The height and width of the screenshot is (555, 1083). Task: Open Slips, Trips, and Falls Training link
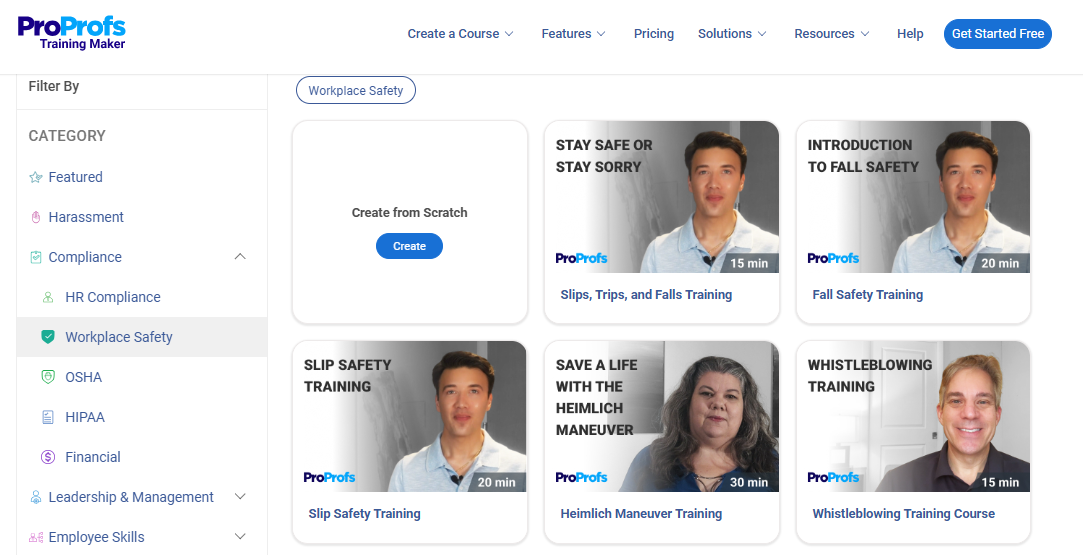[646, 295]
